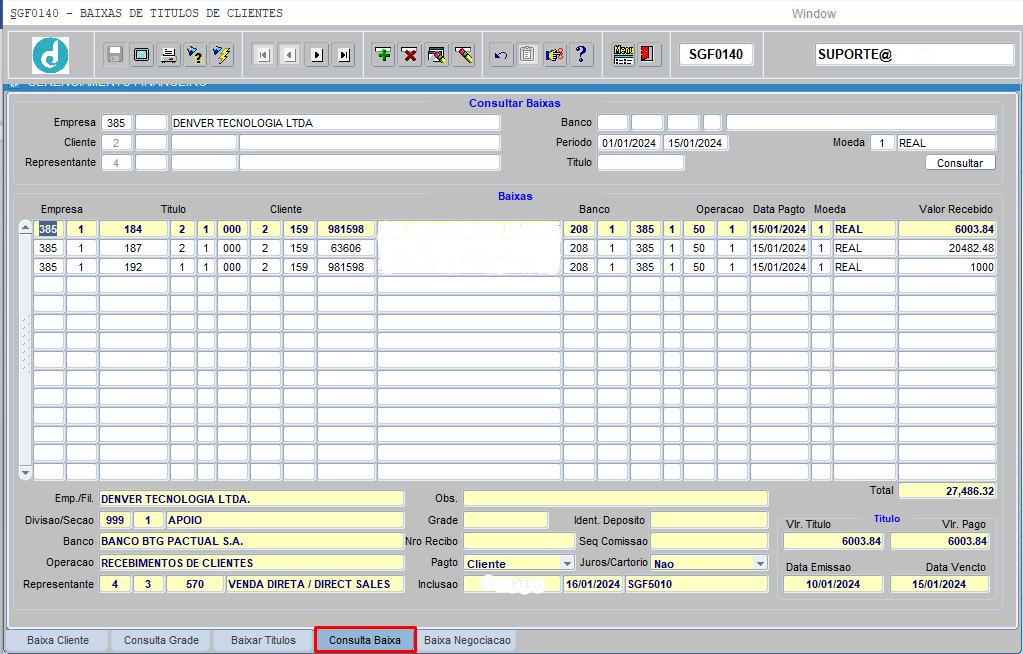Viewport: 1023px width, 654px height.
Task: Click the Print toolbar icon
Action: tap(169, 55)
